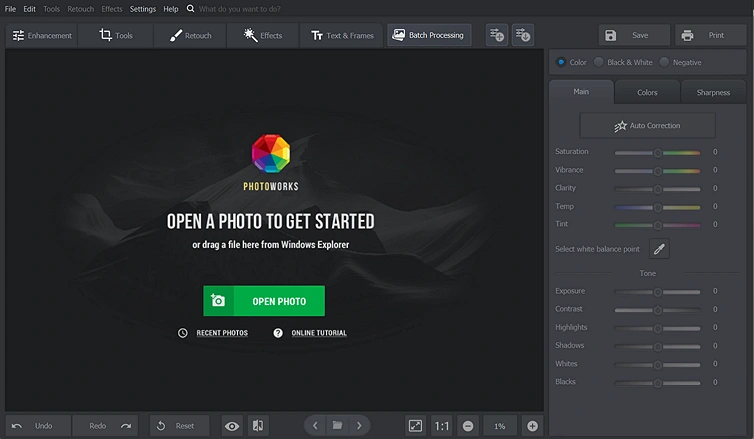
Task: Open the Settings menu
Action: pos(143,9)
